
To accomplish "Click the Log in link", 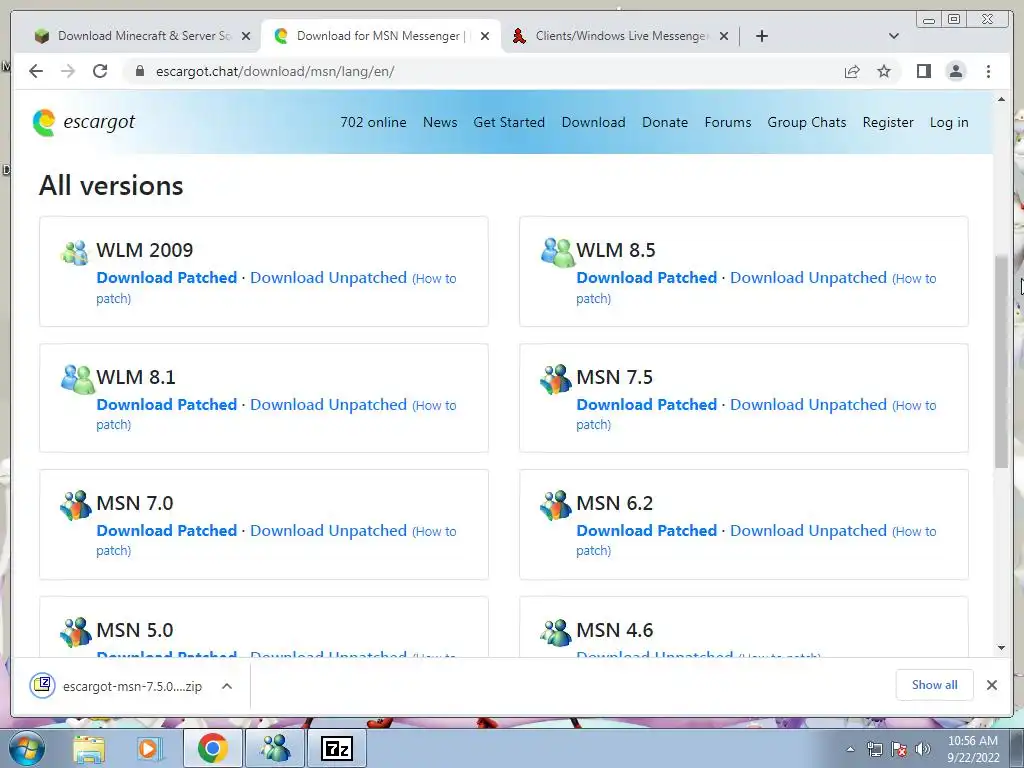I will 949,122.
